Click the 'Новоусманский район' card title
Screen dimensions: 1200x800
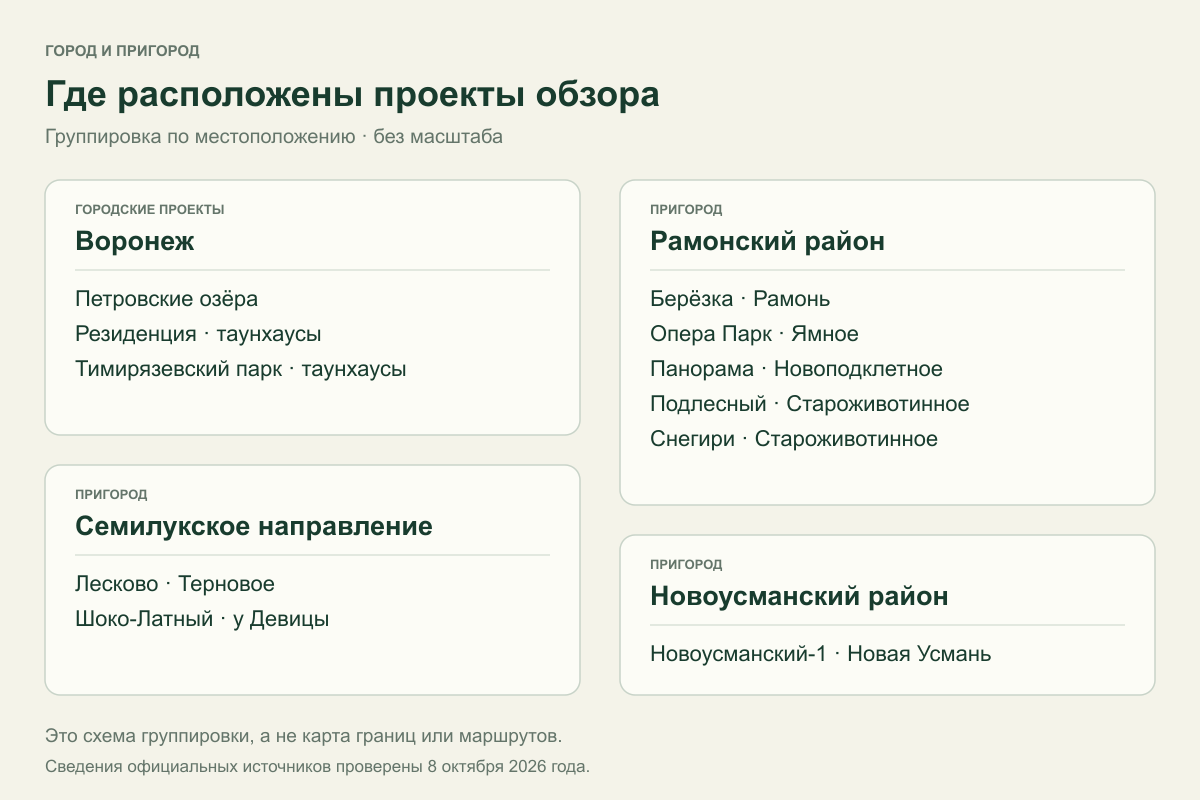click(799, 597)
